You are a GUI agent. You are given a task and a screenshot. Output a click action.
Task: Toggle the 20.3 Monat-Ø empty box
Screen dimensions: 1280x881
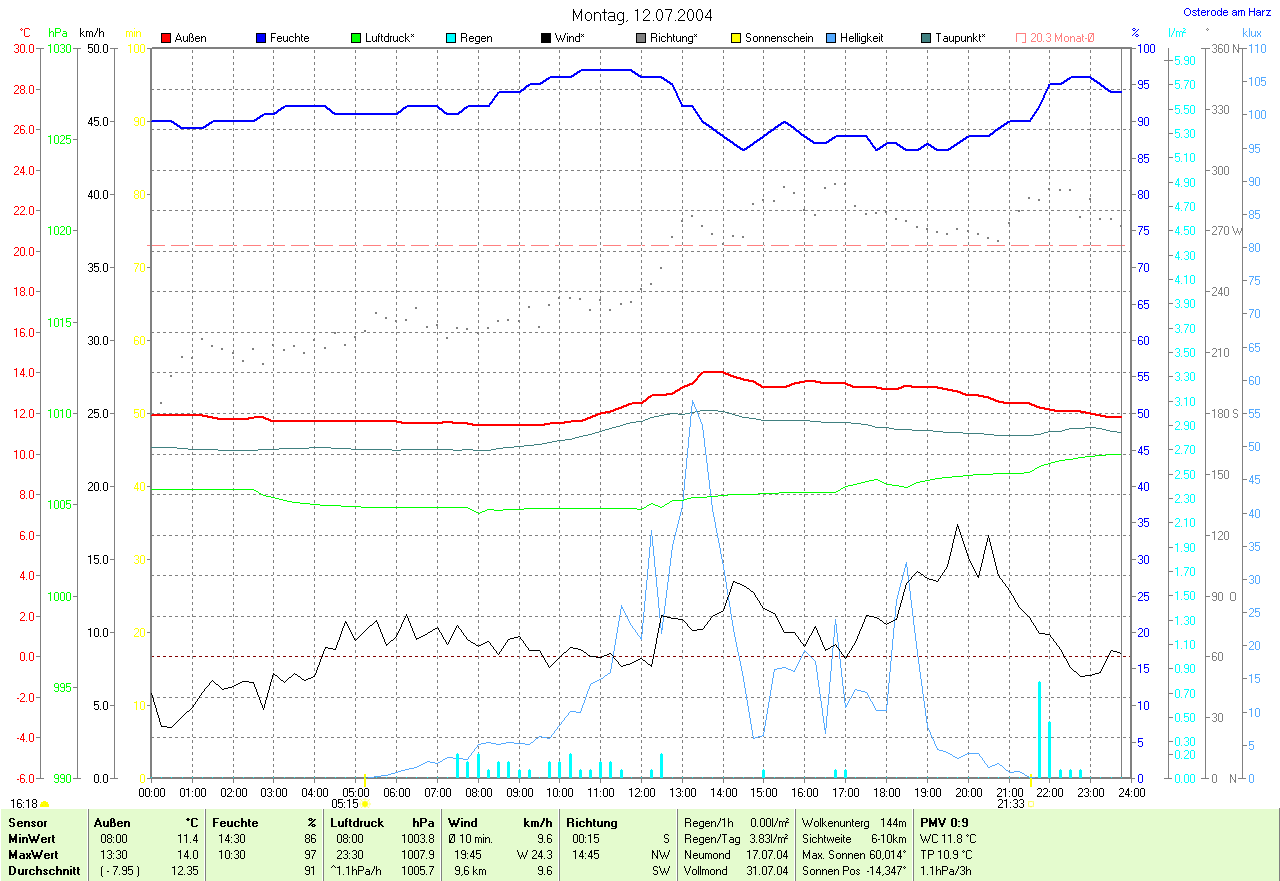[x=1021, y=38]
